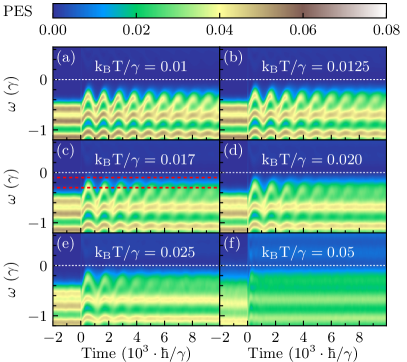Image resolution: width=407 pixels, height=362 pixels.
Task: Click panel label (d)
Action: tap(233, 151)
